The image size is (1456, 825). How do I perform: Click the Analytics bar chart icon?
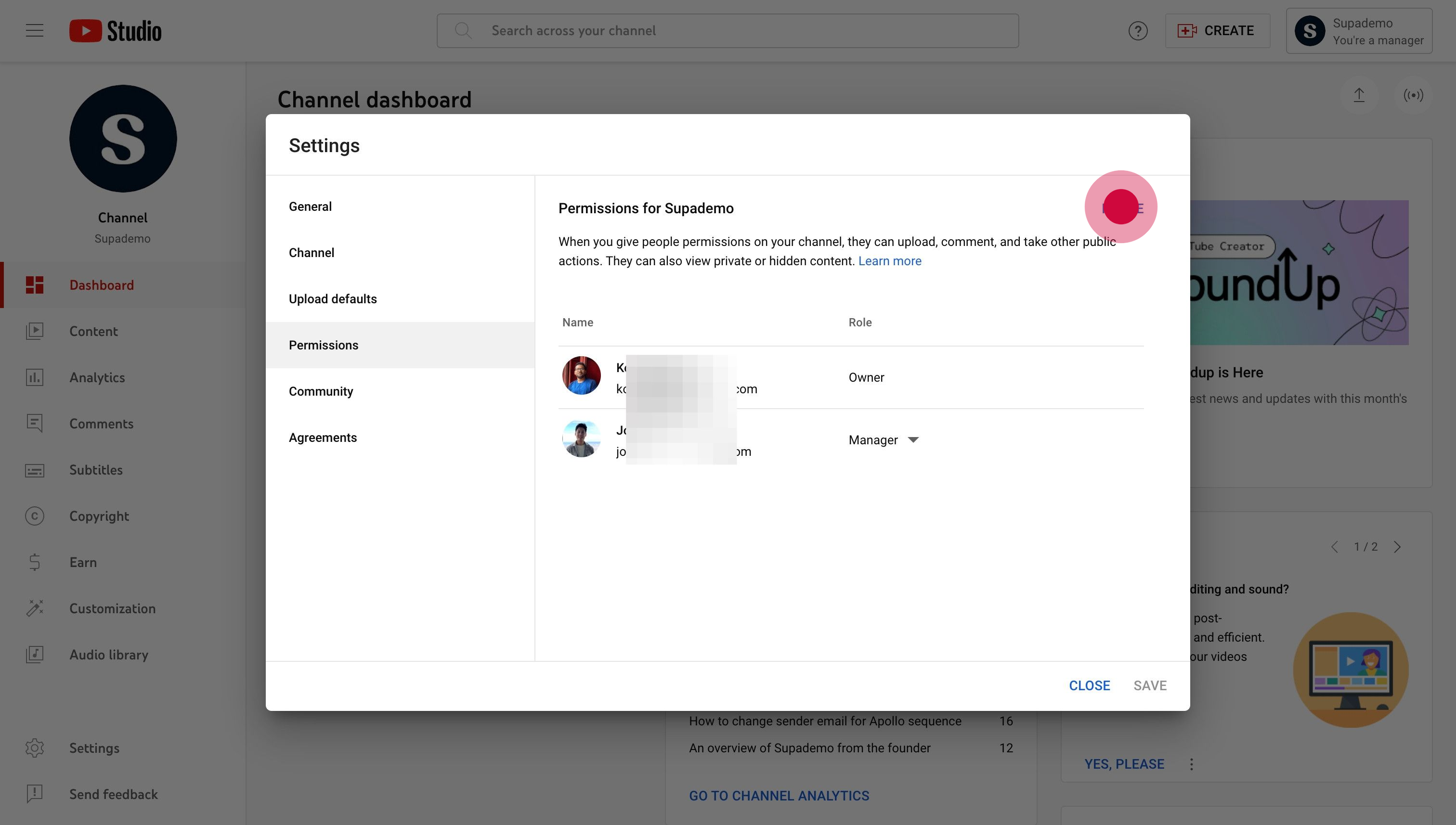click(x=35, y=377)
